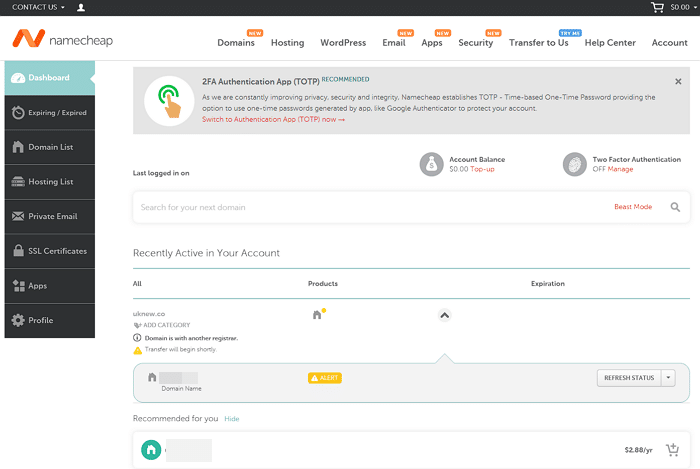Viewport: 700px width, 469px height.
Task: Click the ADD CATEGORY link
Action: click(167, 325)
